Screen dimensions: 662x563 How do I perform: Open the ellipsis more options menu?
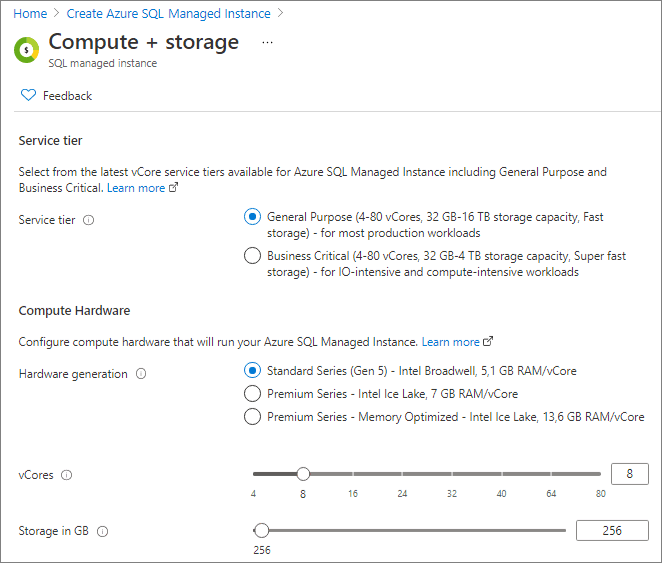267,43
